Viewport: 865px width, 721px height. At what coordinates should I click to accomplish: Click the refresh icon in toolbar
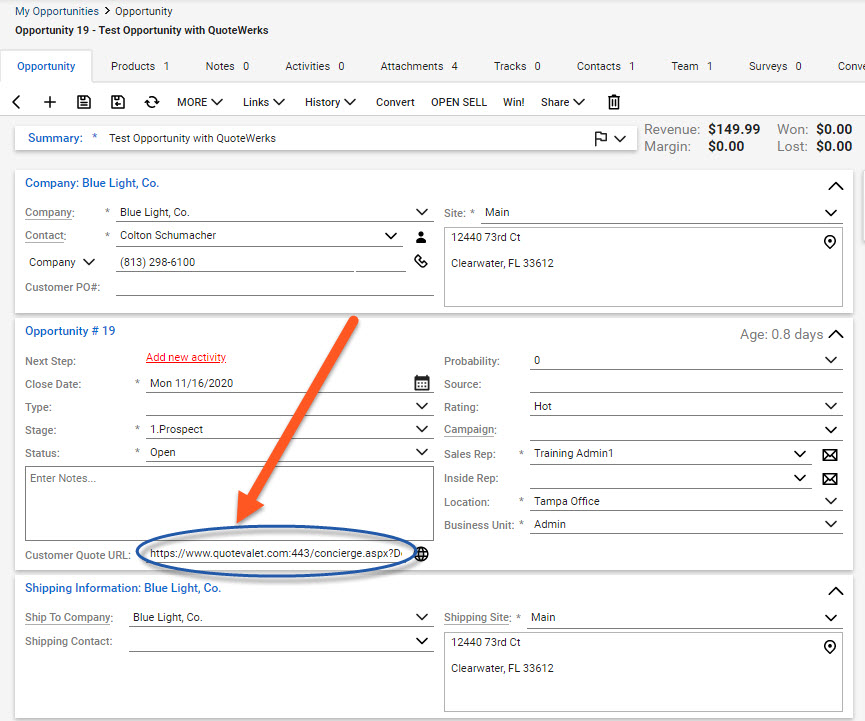pos(152,102)
